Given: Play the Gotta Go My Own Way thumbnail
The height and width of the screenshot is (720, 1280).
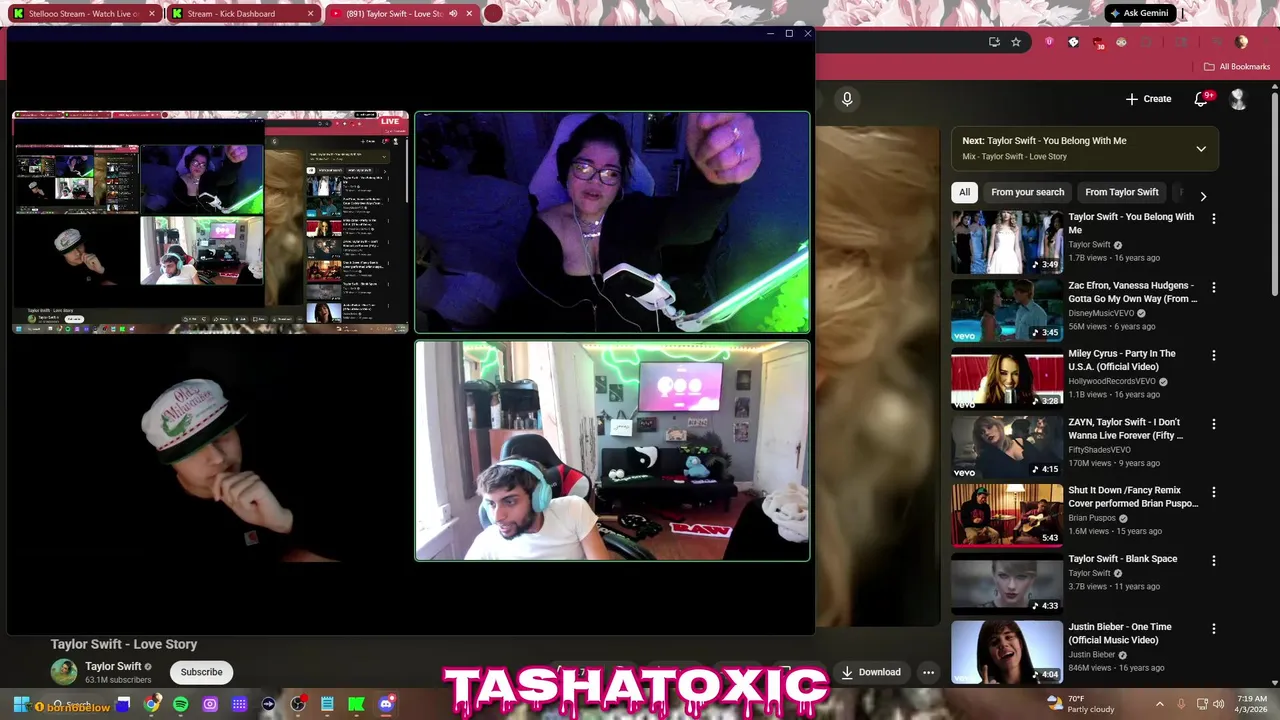Looking at the screenshot, I should [1007, 310].
